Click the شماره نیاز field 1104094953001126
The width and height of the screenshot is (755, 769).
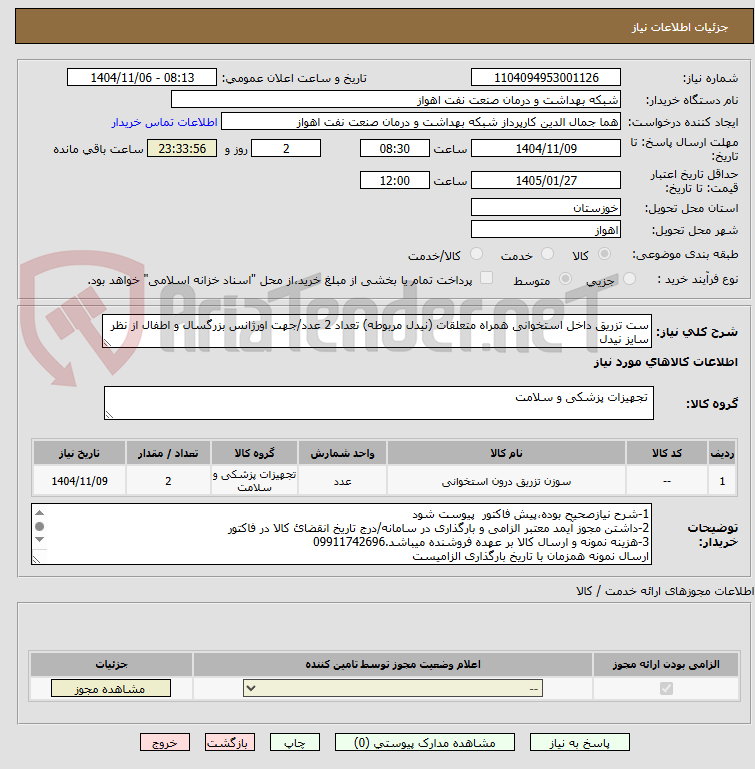point(546,77)
